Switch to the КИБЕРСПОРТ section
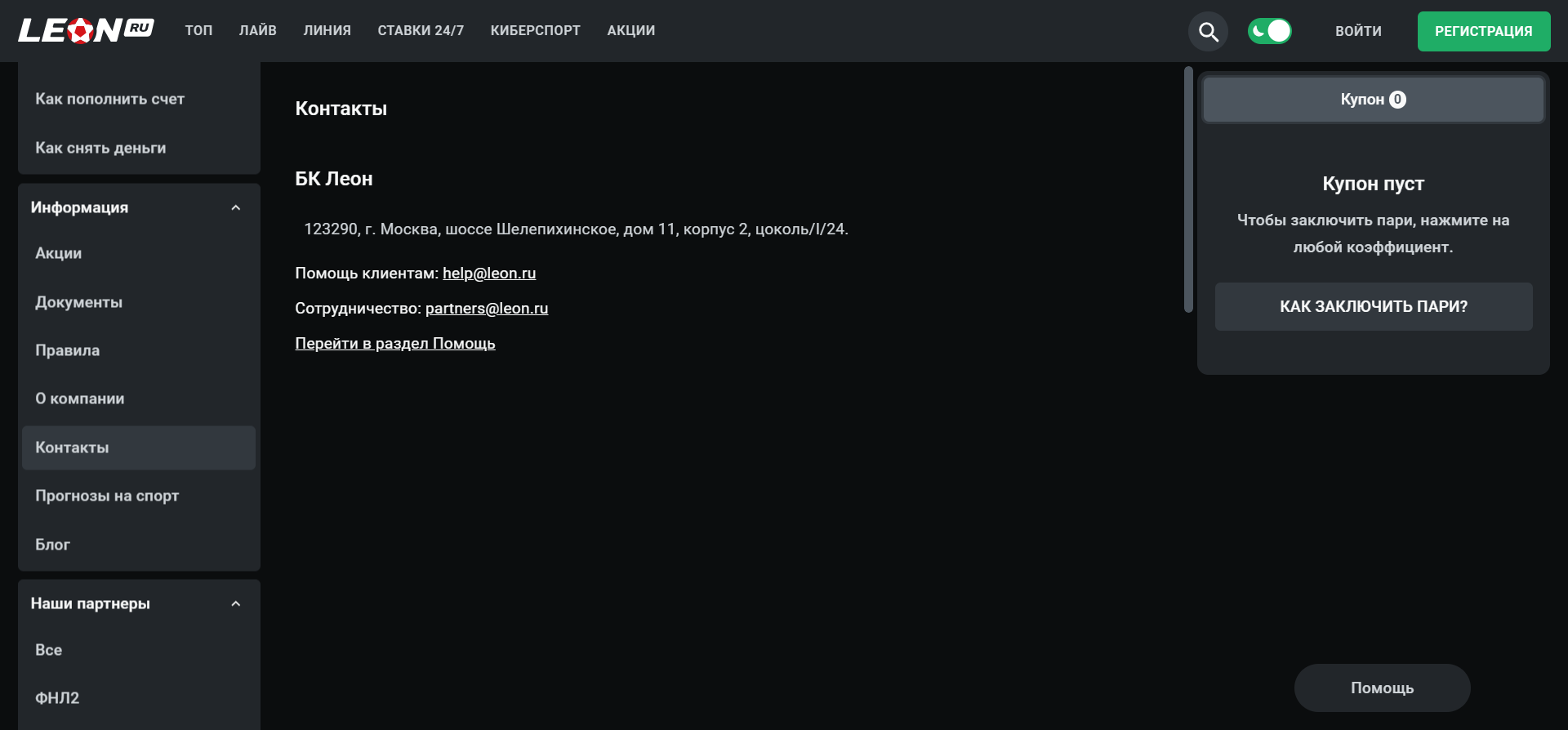 [536, 31]
